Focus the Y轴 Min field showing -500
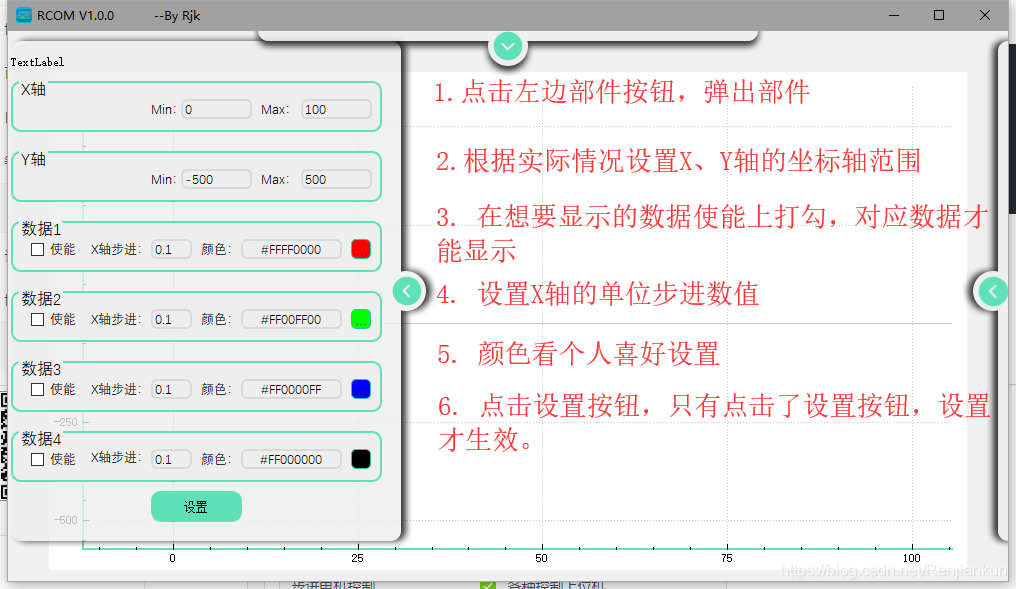The width and height of the screenshot is (1016, 589). [216, 179]
